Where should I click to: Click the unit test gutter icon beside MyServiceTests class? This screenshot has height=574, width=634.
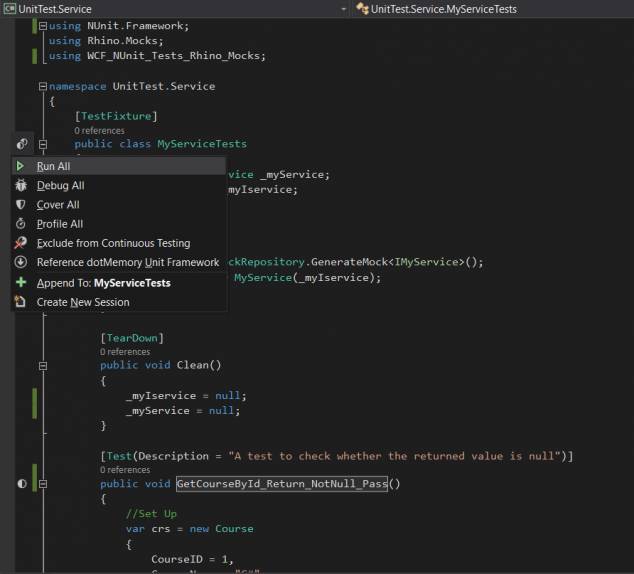coord(22,144)
